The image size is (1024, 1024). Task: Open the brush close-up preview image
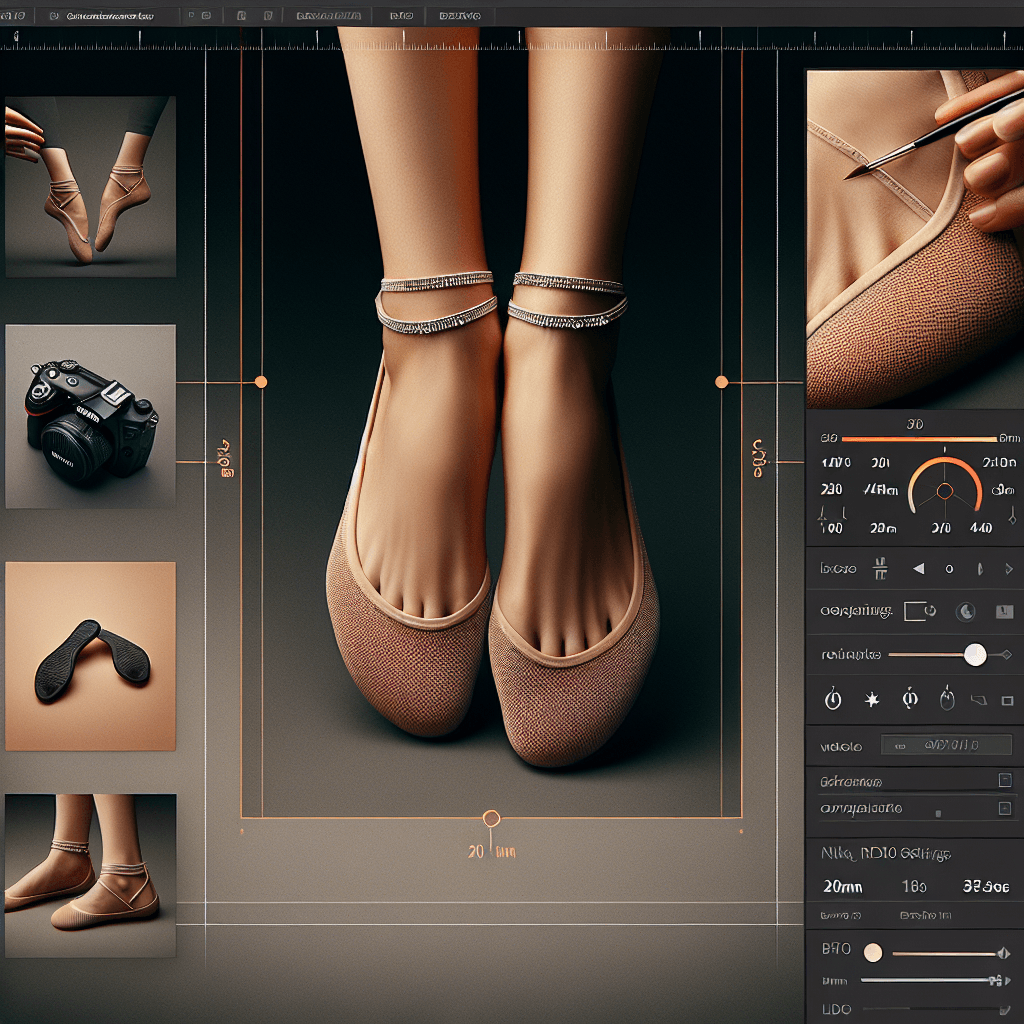915,239
